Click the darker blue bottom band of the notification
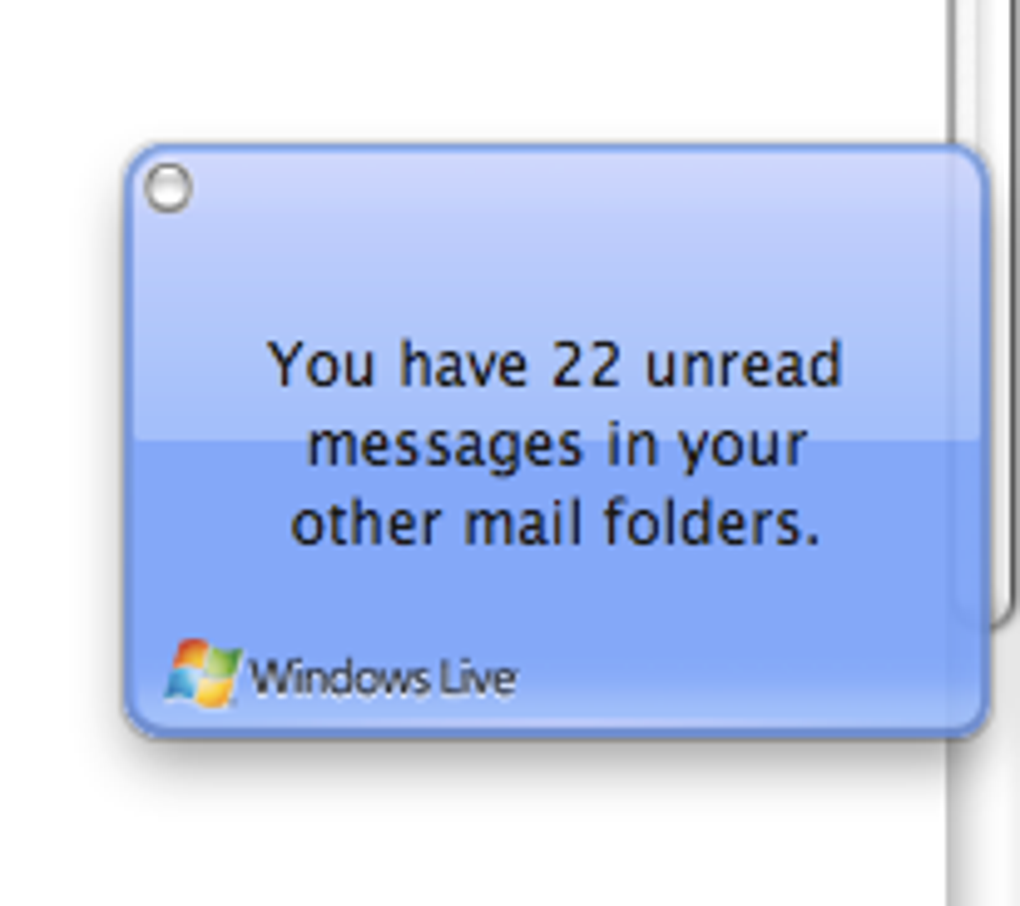Image resolution: width=1020 pixels, height=906 pixels. coord(557,585)
